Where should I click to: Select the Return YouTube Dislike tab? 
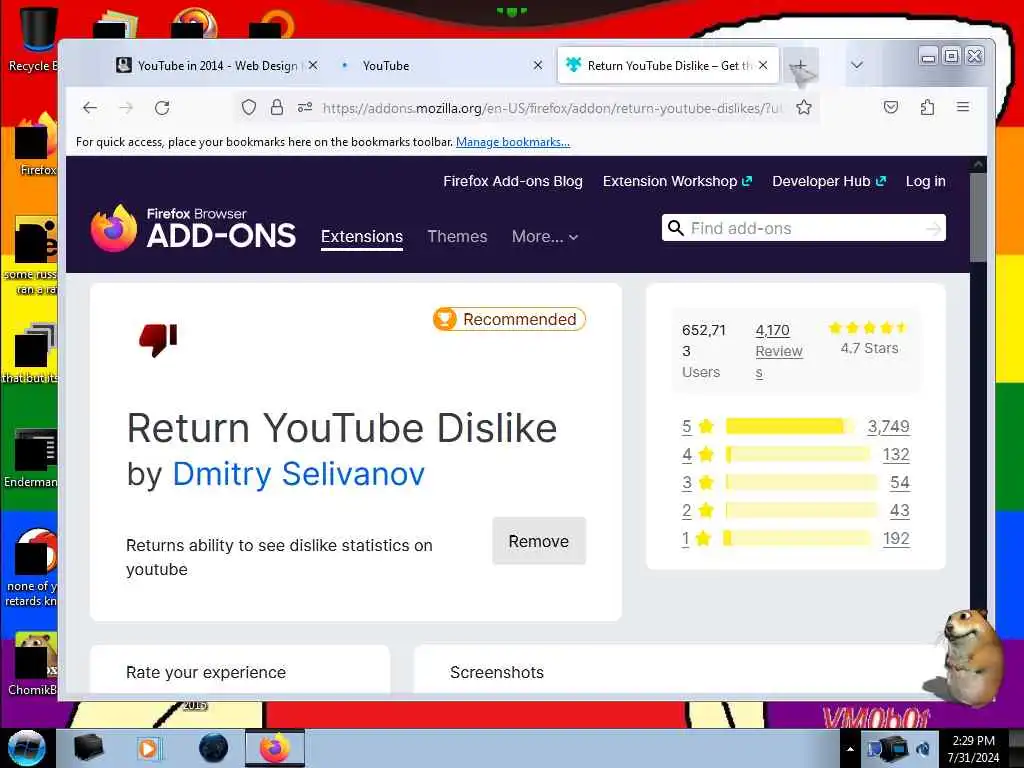point(667,65)
